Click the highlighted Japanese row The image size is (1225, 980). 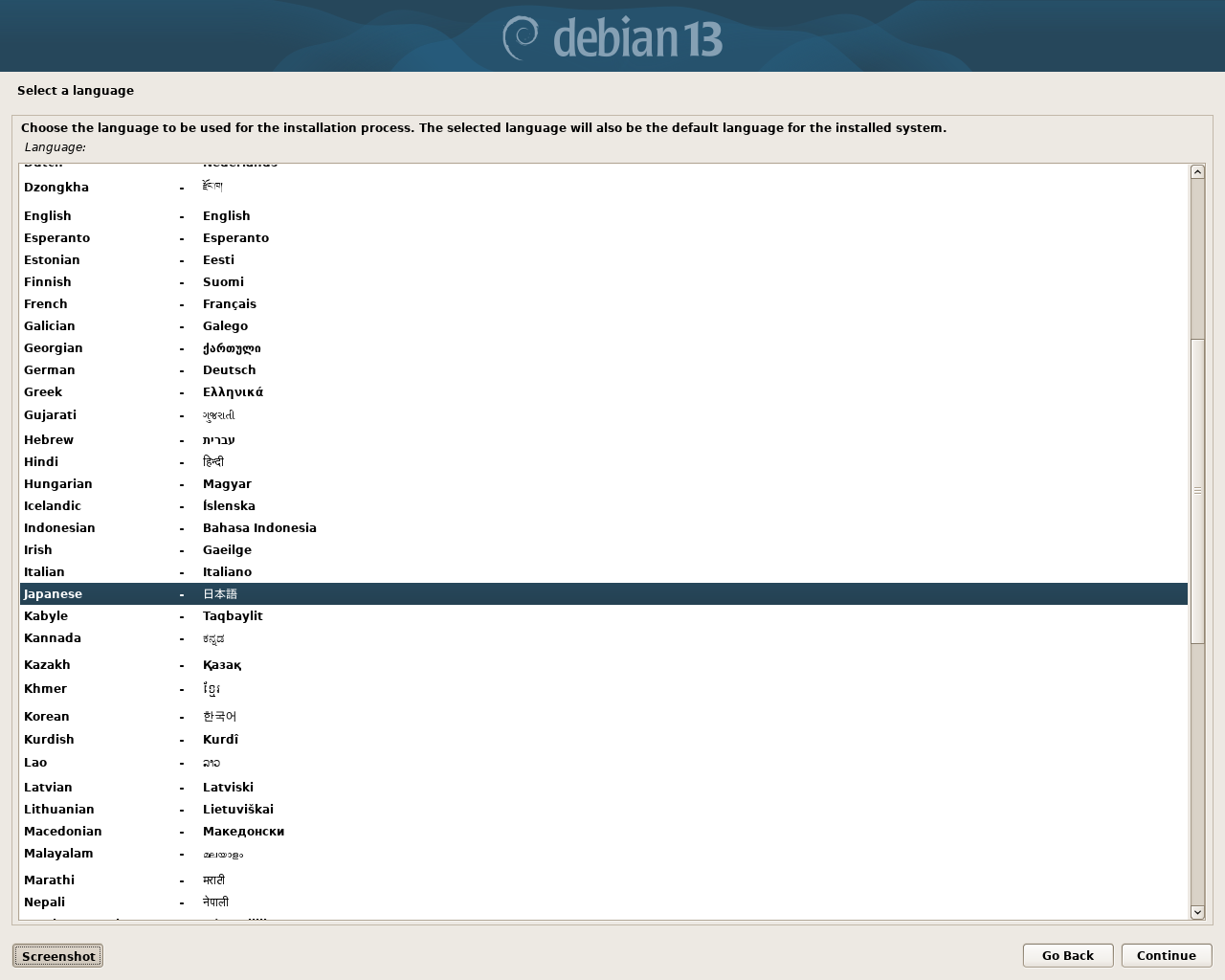[x=604, y=594]
